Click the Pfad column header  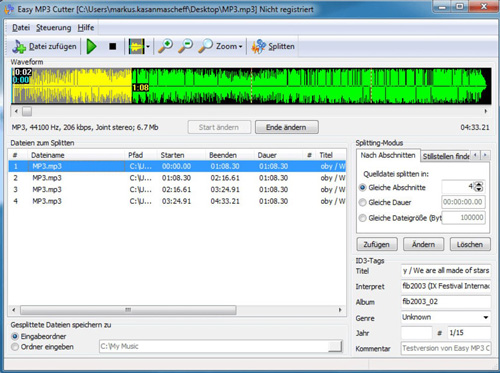(141, 155)
